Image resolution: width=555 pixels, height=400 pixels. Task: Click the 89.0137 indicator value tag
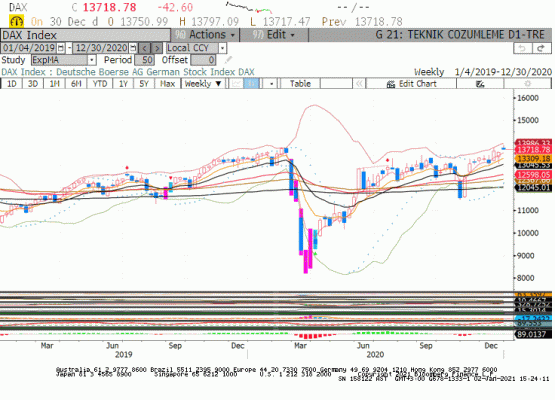[534, 334]
